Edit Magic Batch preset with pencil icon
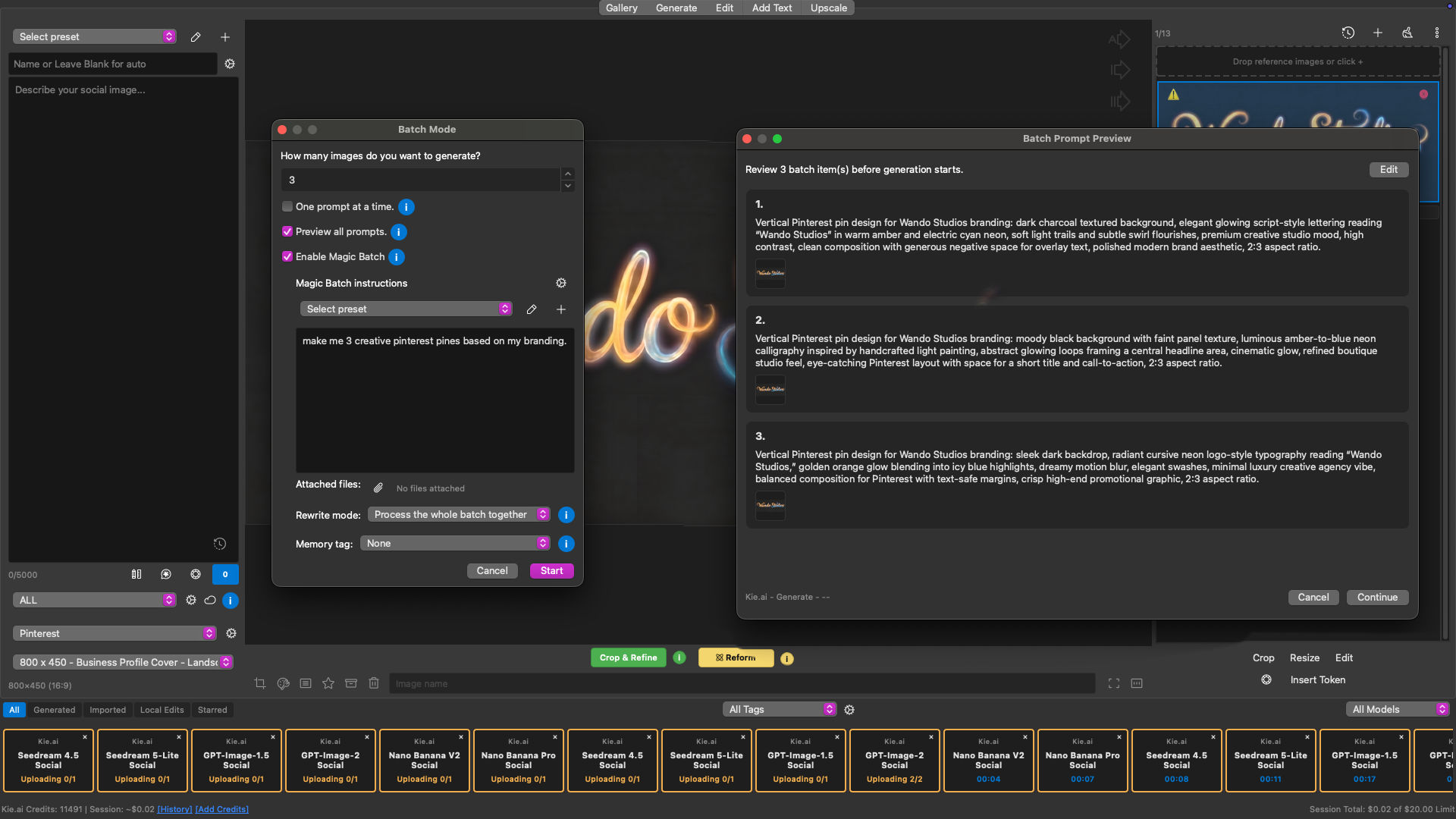 click(532, 309)
